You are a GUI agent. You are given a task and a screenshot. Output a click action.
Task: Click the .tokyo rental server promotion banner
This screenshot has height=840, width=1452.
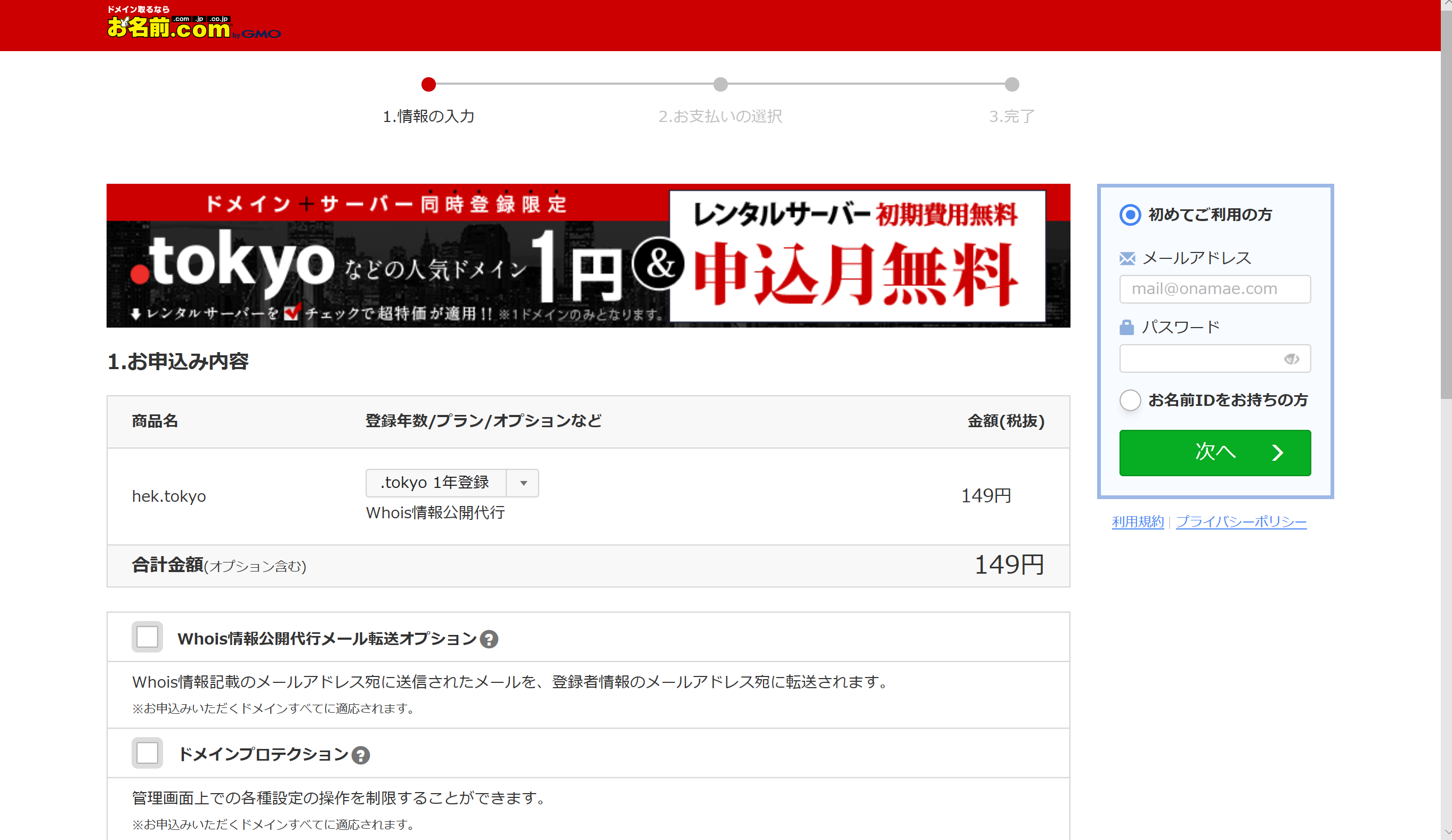pos(588,256)
